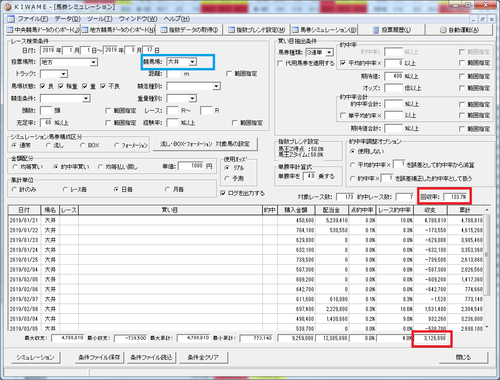Open the ファイル menu
Screen dimensions: 500x380
(x=33, y=19)
